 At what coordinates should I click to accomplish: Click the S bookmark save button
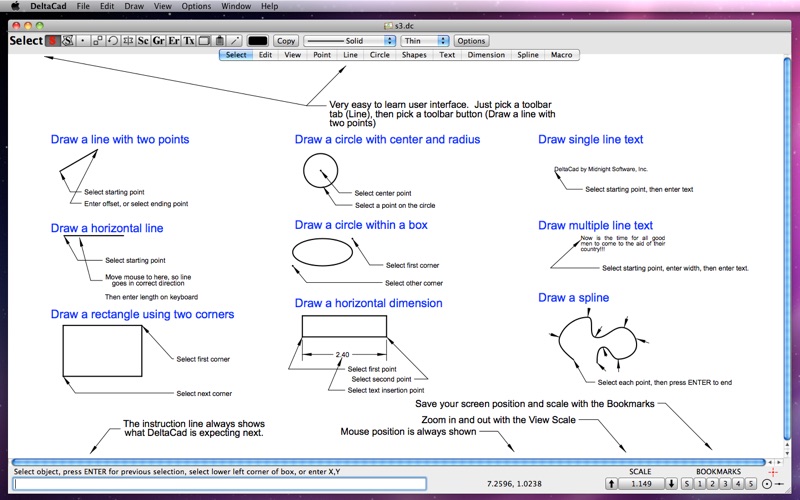[x=688, y=484]
